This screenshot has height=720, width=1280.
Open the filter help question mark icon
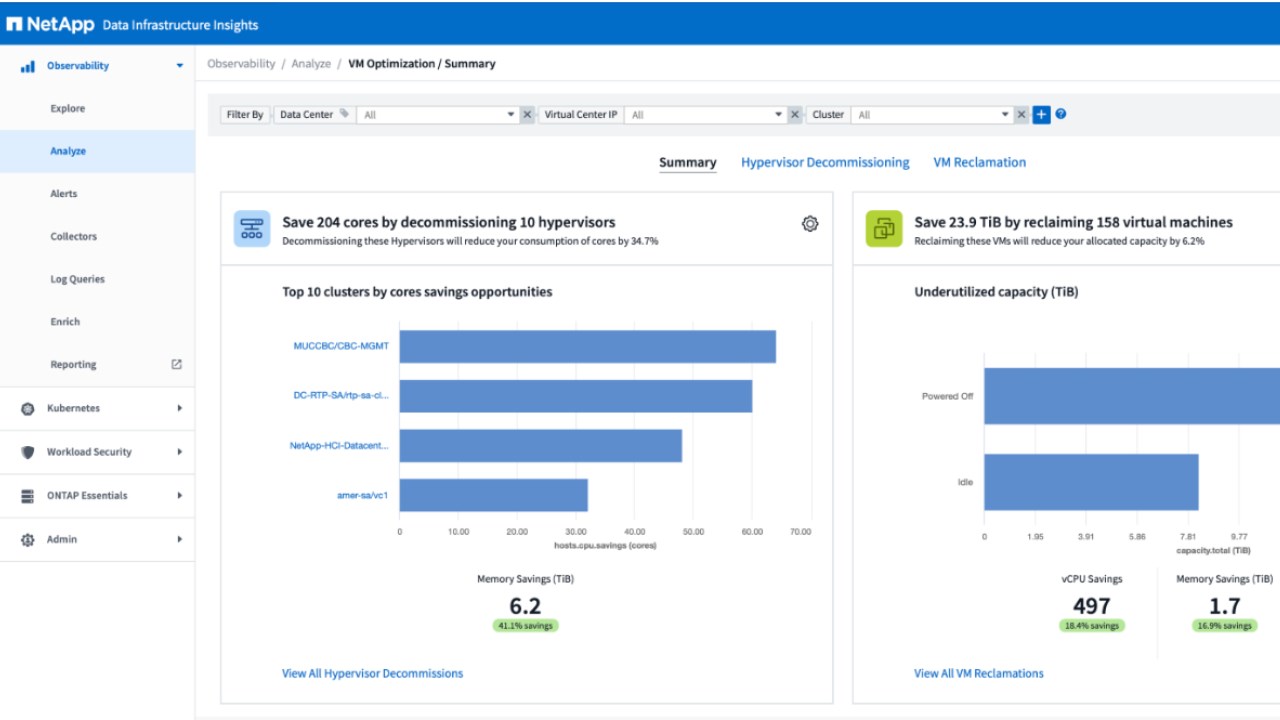pos(1061,114)
